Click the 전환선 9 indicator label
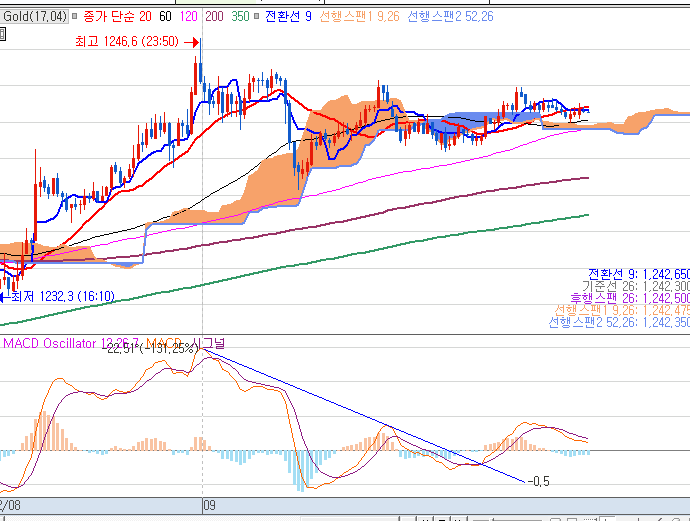Screen dimensions: 690x521 click(x=288, y=17)
